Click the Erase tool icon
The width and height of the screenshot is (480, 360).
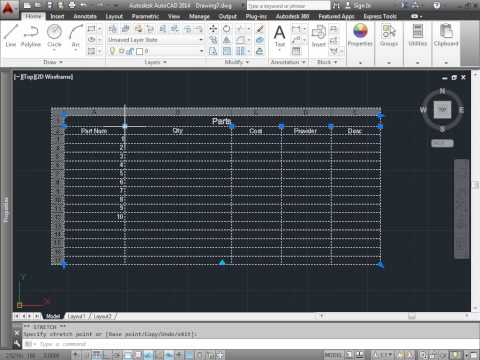pyautogui.click(x=260, y=29)
